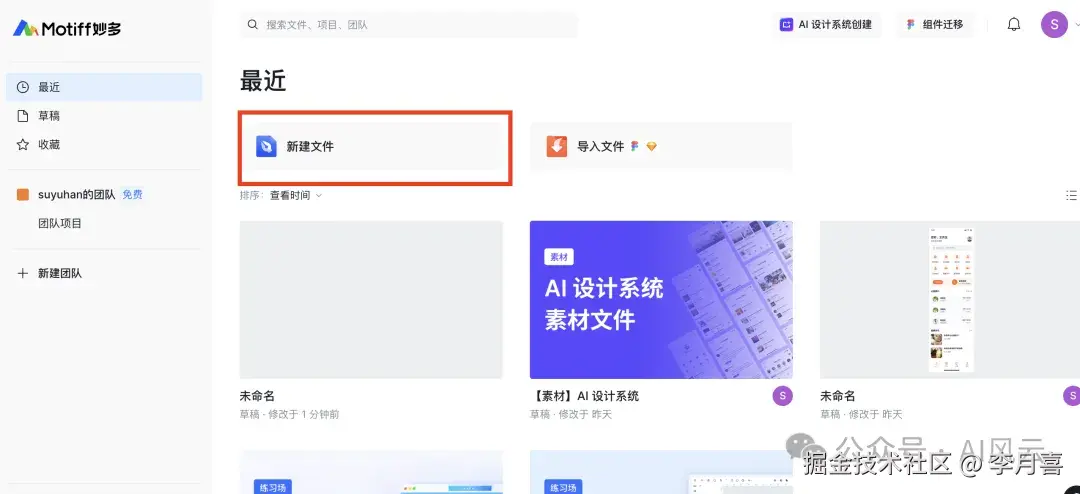This screenshot has height=494, width=1080.
Task: Open the mobile app 未命名 thumbnail
Action: click(x=950, y=300)
